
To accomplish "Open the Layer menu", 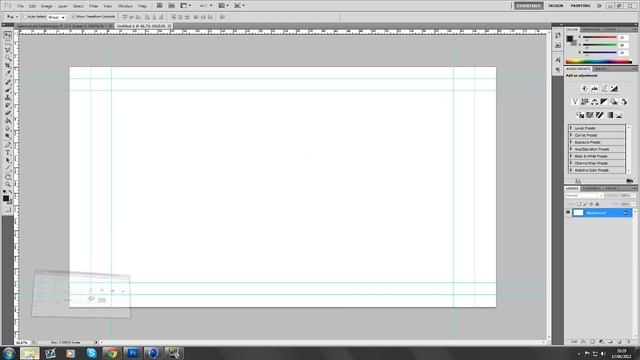I will pyautogui.click(x=62, y=6).
